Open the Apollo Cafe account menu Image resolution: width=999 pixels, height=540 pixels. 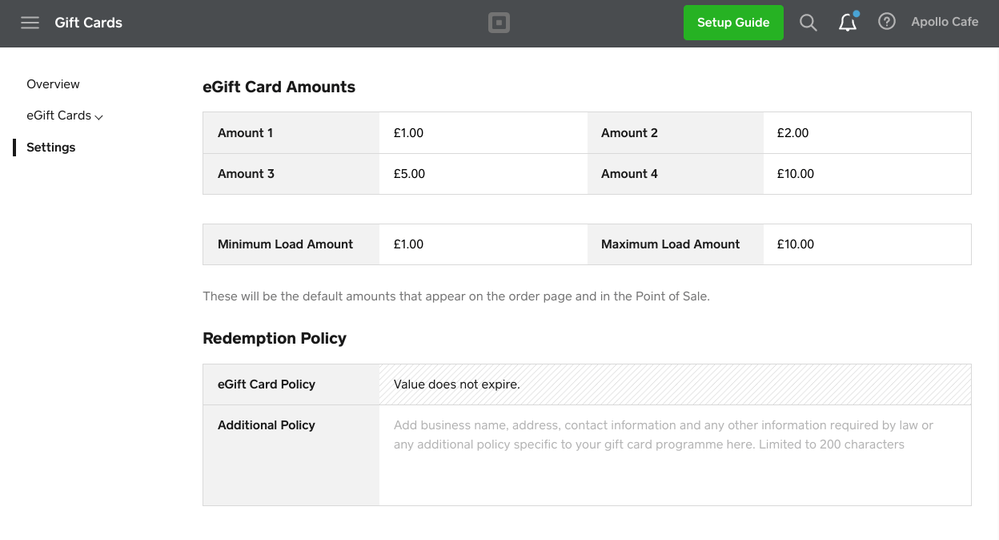click(x=944, y=22)
